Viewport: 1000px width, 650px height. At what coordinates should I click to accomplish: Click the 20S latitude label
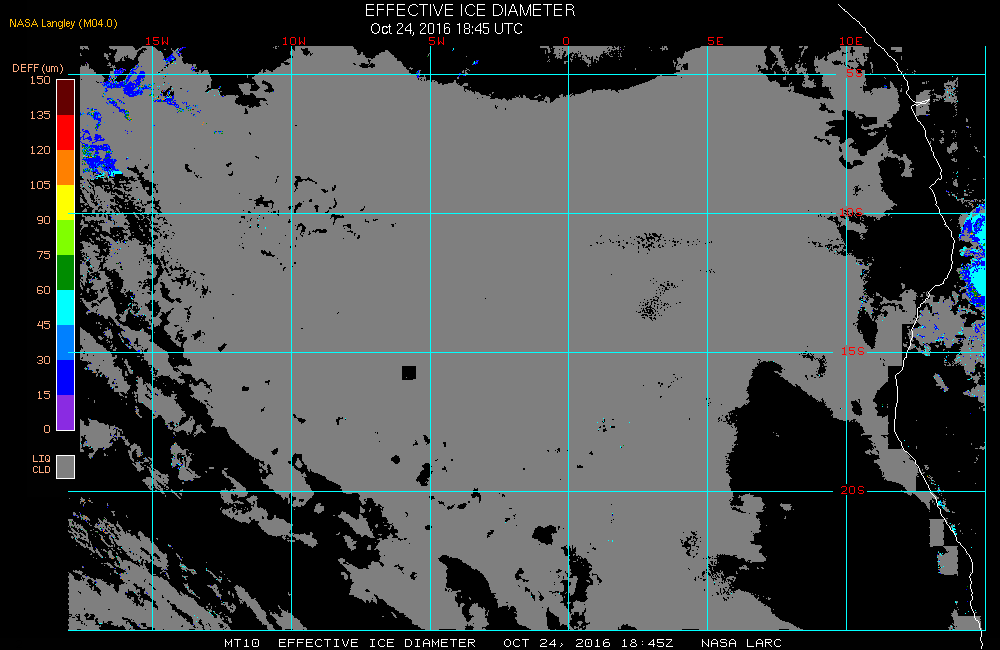[x=853, y=491]
